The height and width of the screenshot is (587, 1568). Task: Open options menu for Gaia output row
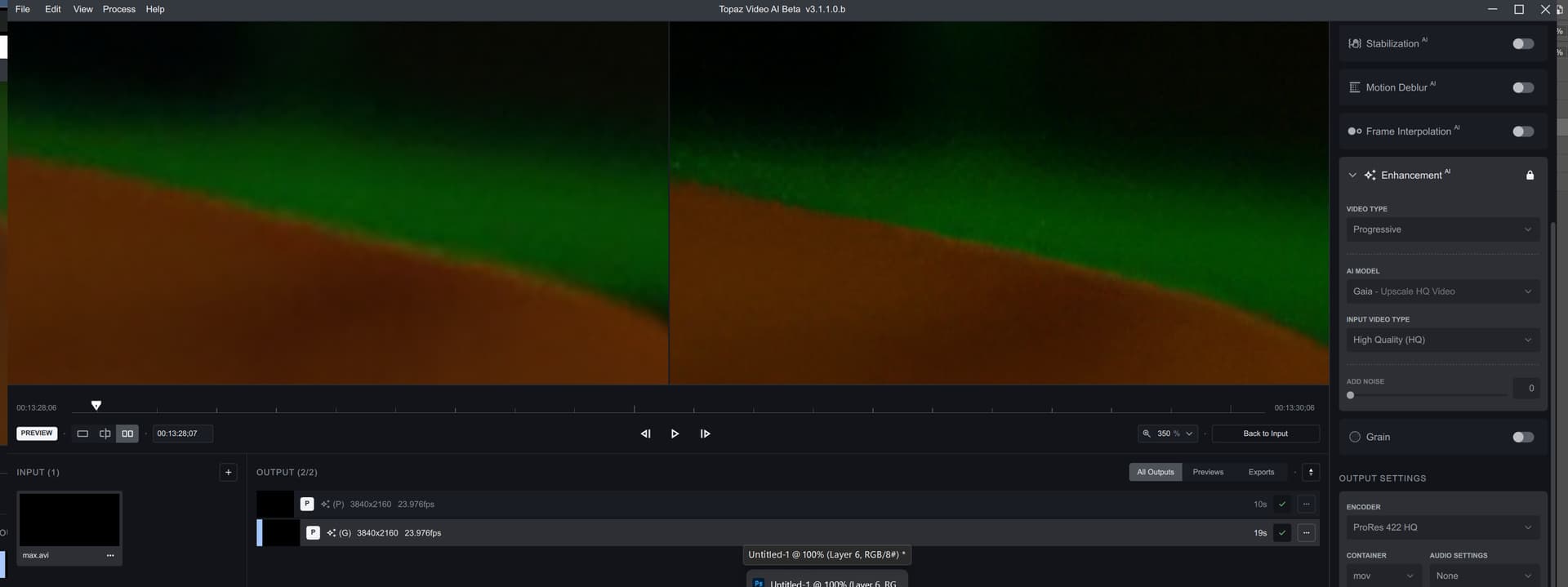click(1306, 533)
